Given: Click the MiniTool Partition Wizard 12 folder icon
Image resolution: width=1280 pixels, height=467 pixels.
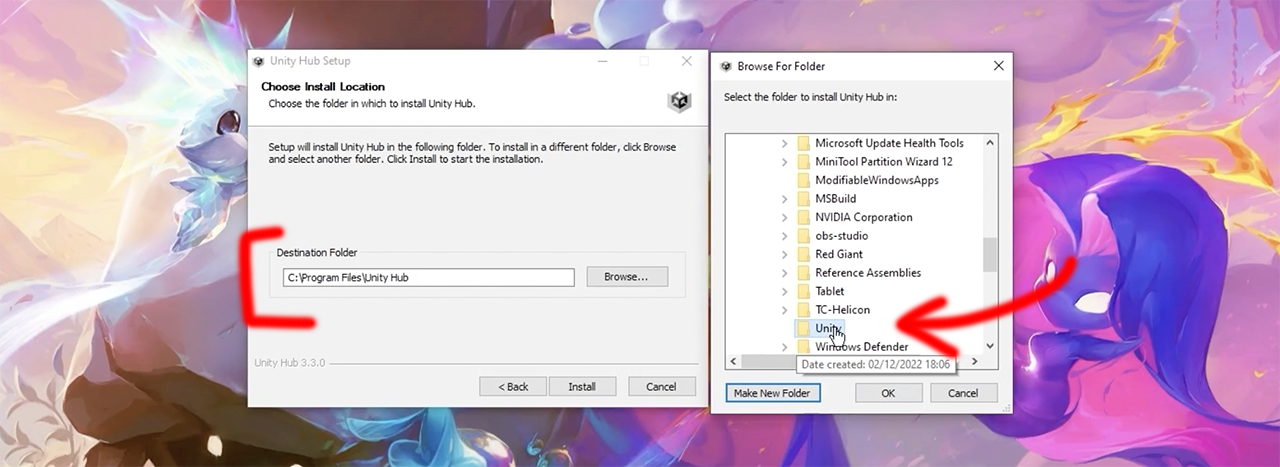Looking at the screenshot, I should pyautogui.click(x=803, y=161).
